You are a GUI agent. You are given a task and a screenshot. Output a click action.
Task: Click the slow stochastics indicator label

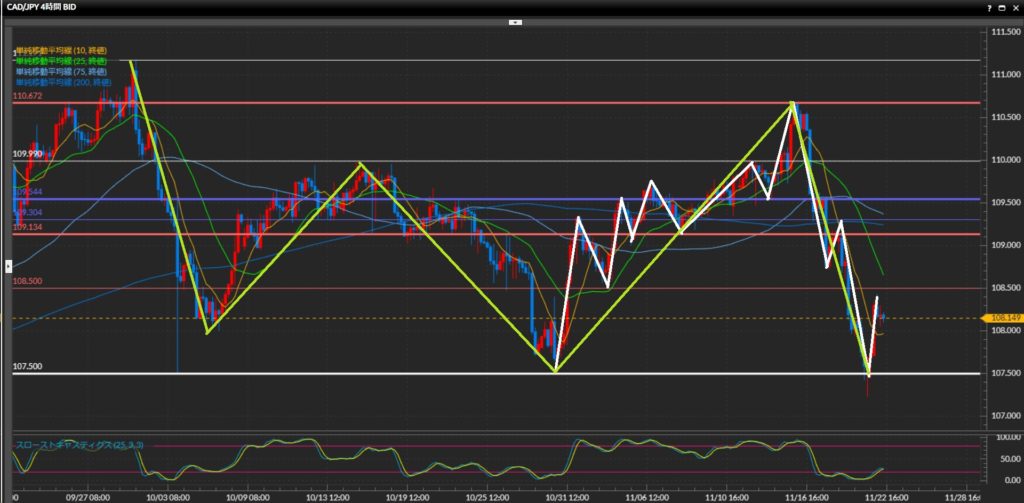80,442
